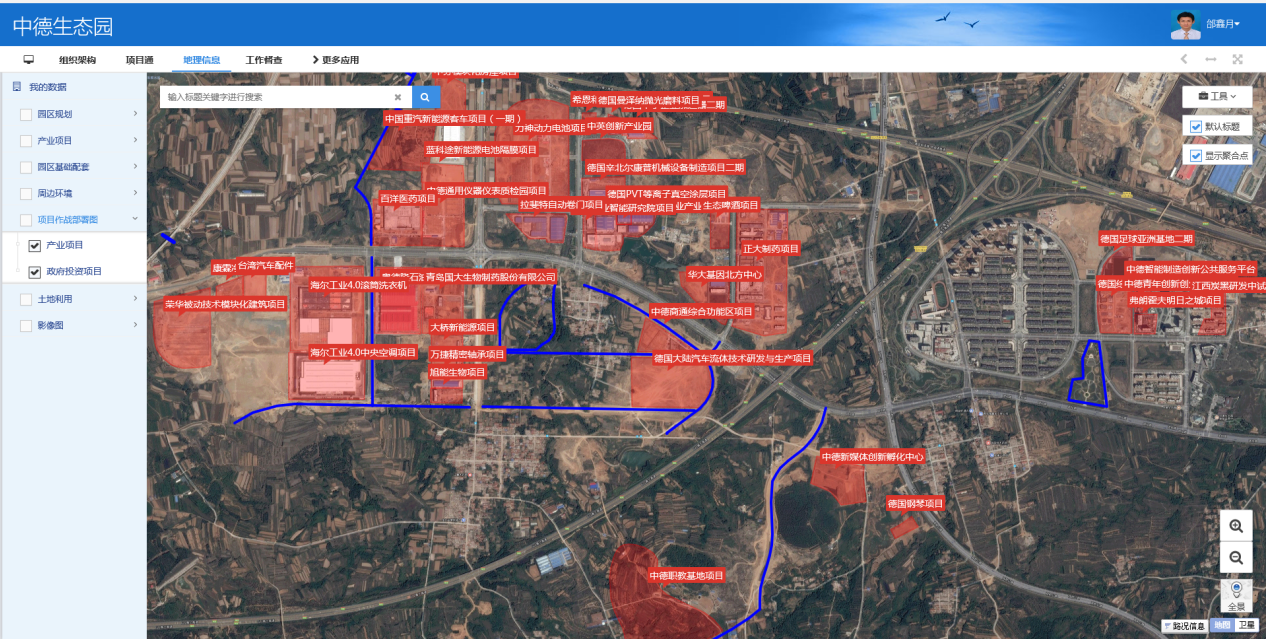The image size is (1266, 639).
Task: Click the 中德新媒体创新孵化中心 map label
Action: [x=872, y=456]
